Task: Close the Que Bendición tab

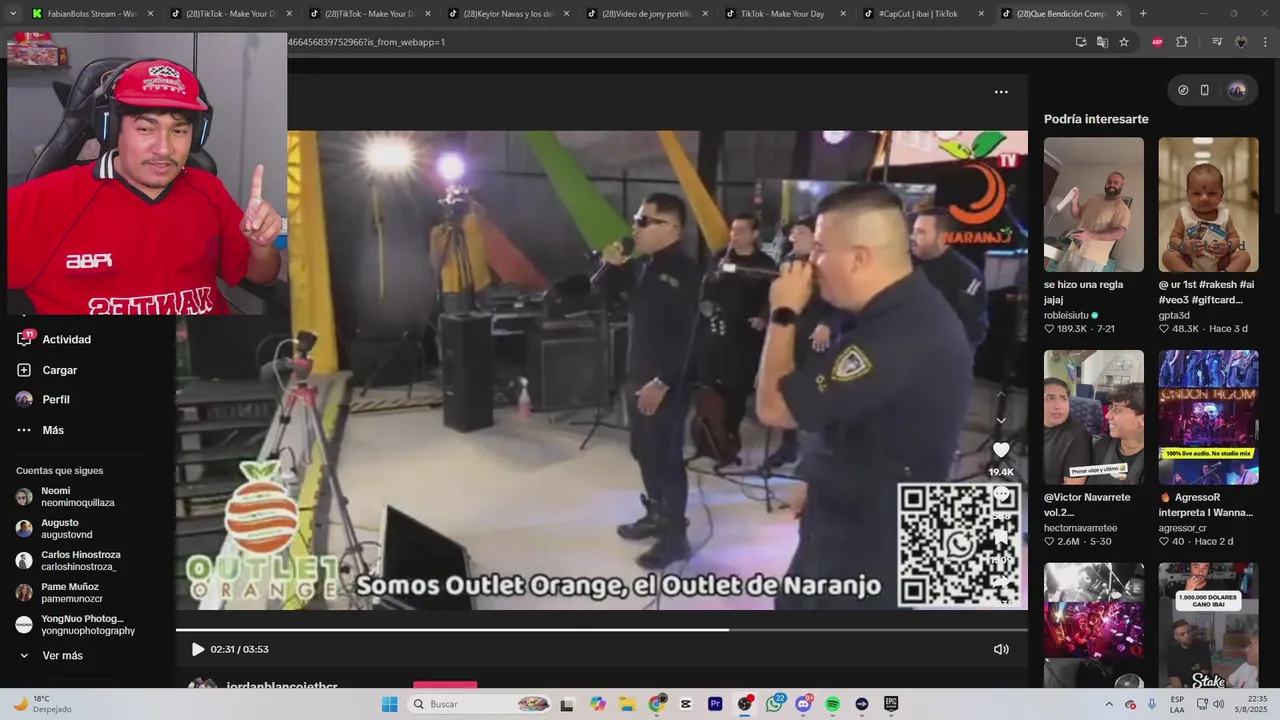Action: coord(1119,14)
